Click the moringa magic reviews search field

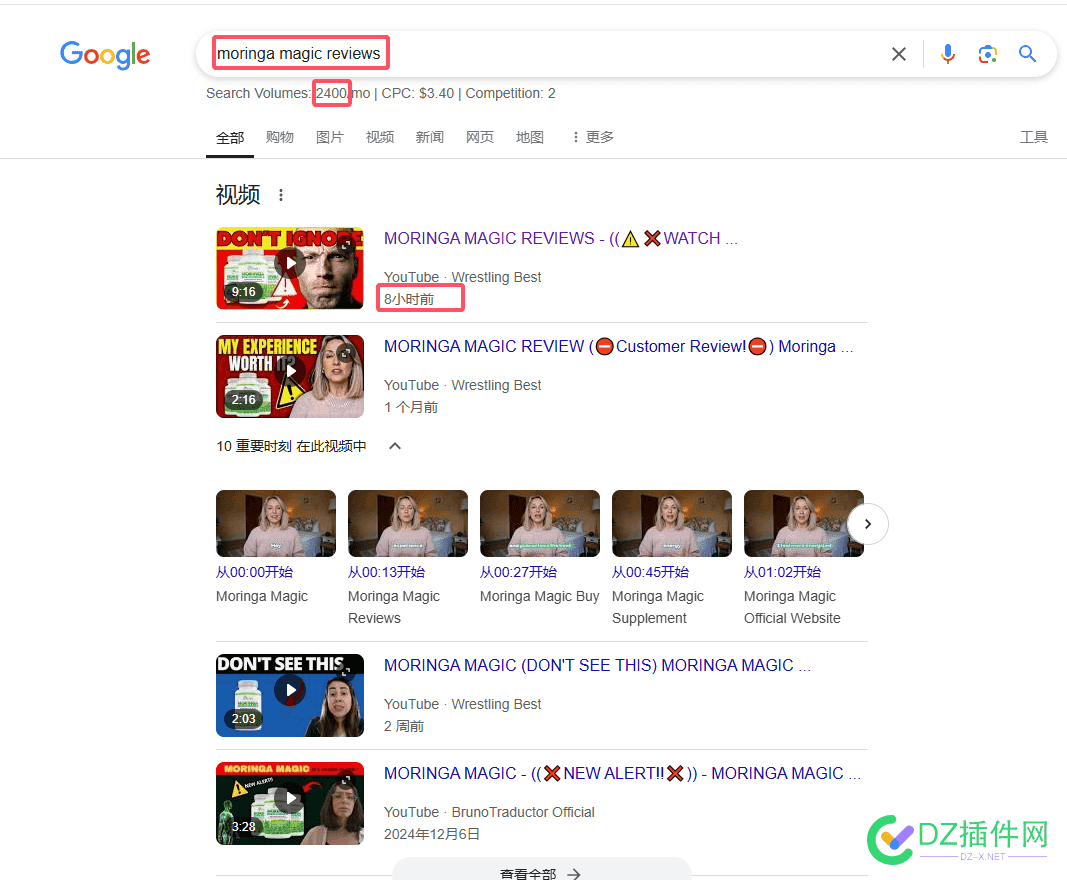click(531, 54)
